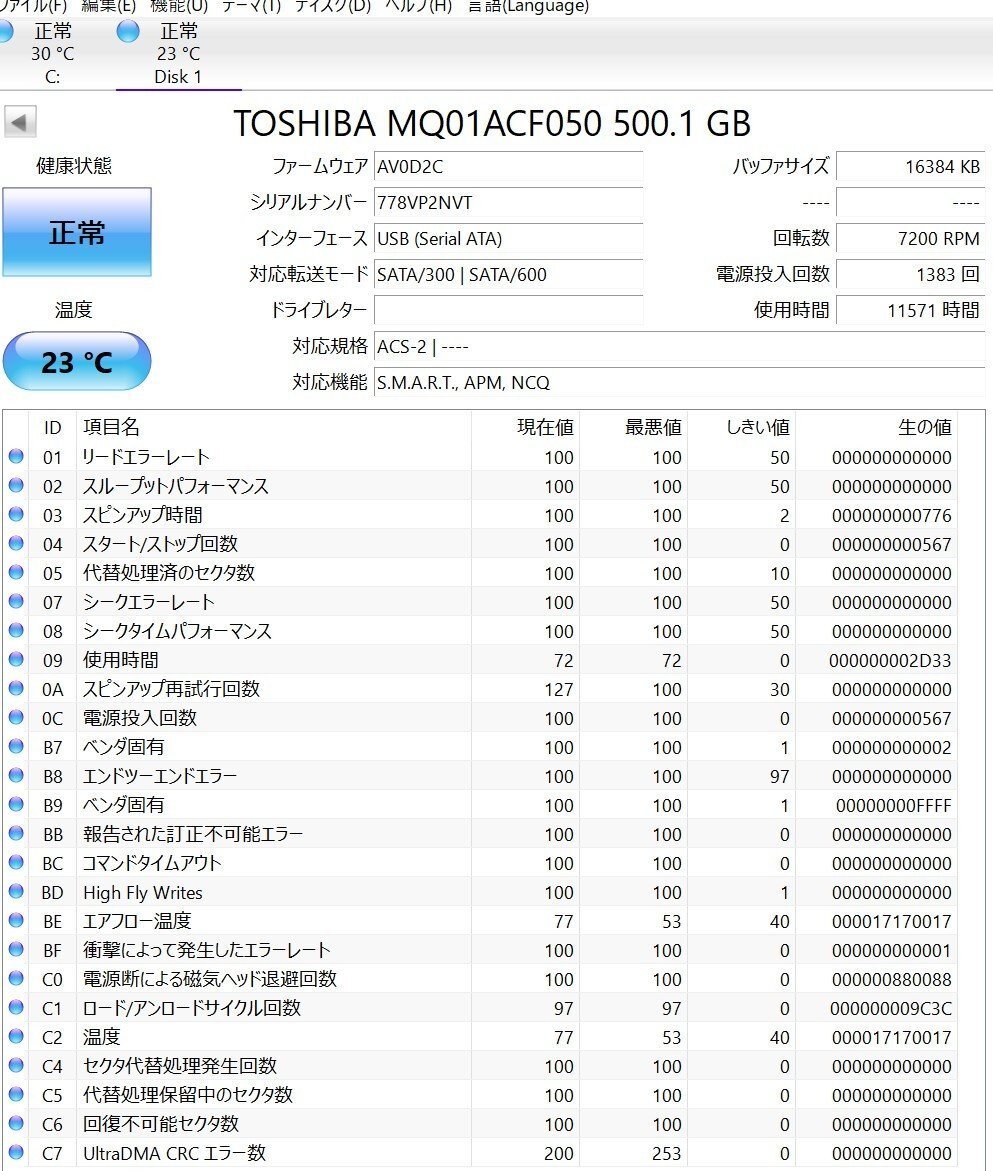Open the 機能 menu

(178, 6)
